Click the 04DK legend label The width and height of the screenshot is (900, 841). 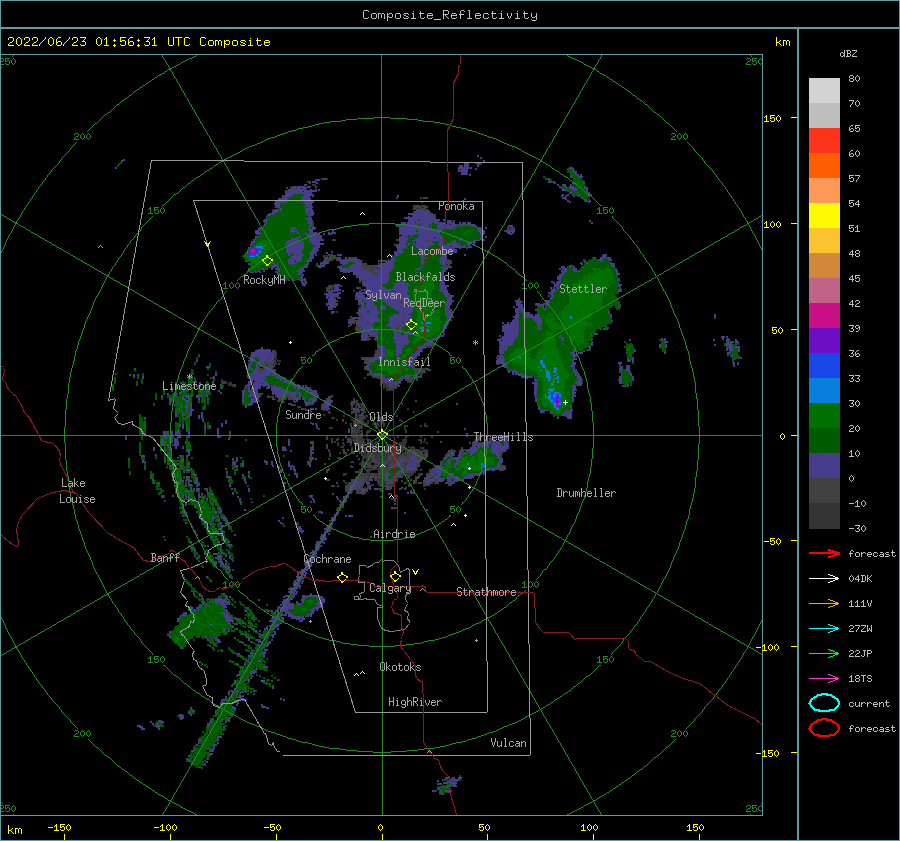(860, 578)
